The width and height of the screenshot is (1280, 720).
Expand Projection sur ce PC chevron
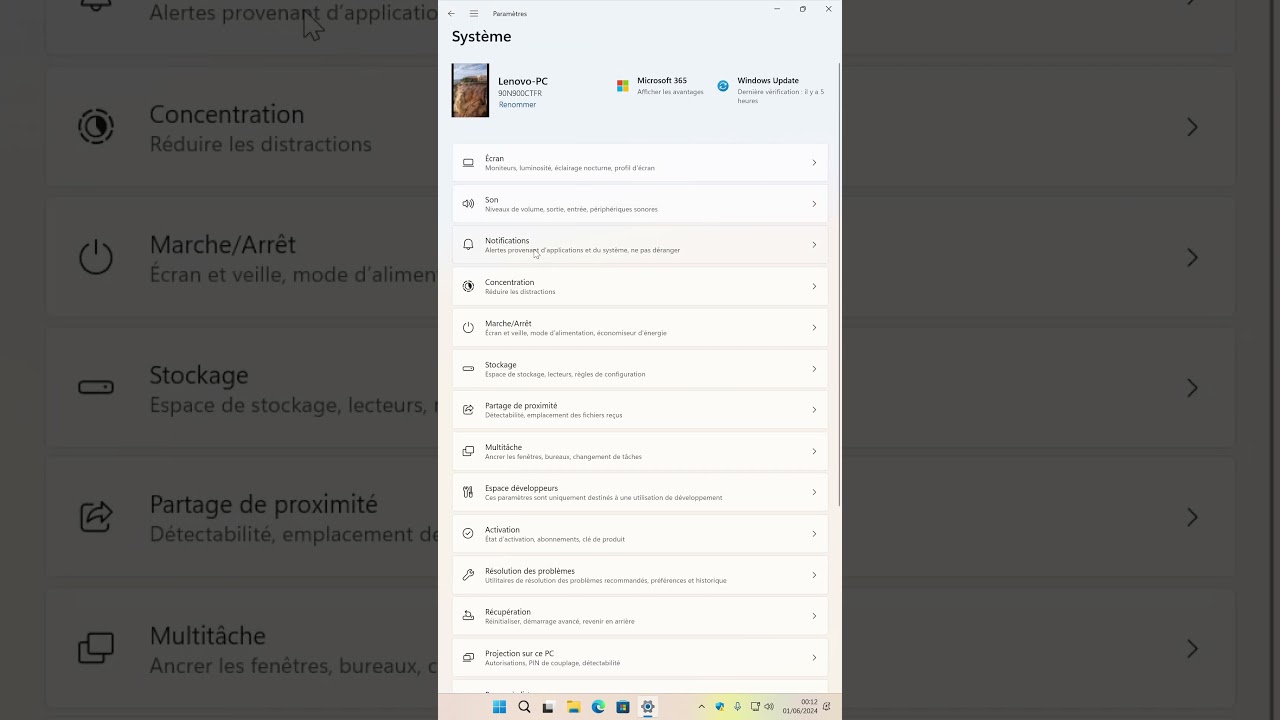click(814, 657)
